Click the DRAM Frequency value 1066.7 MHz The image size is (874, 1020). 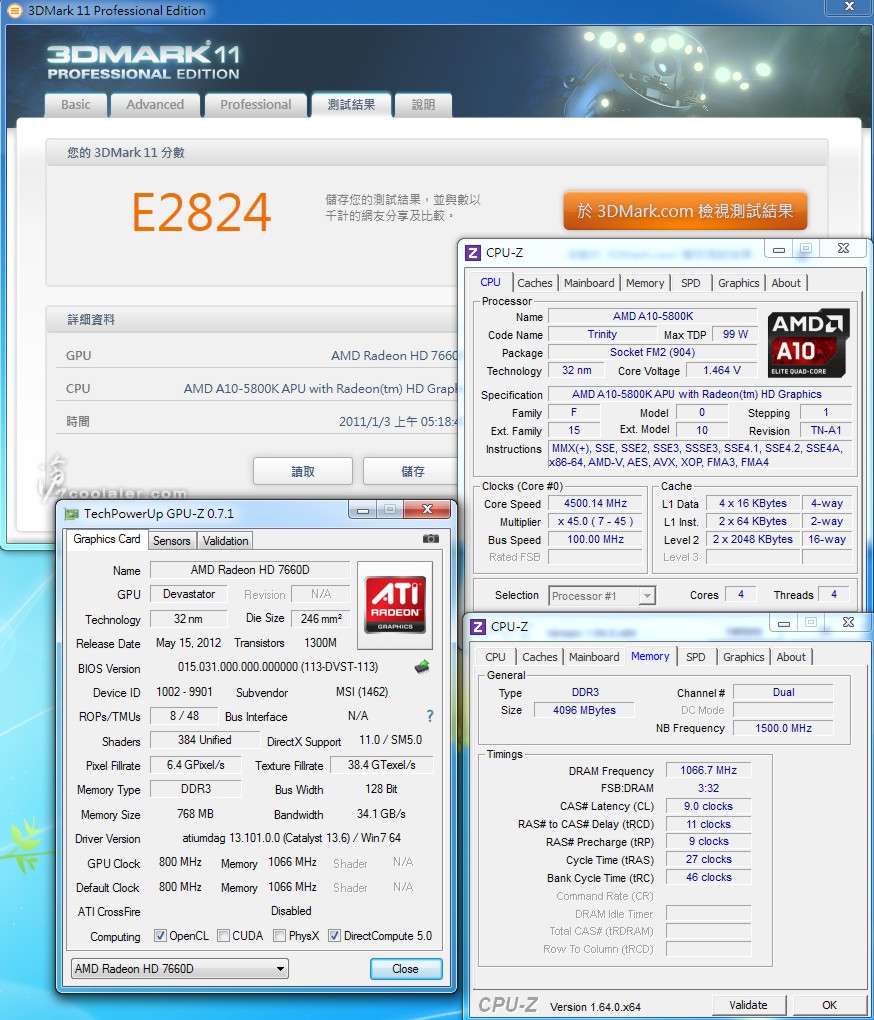[708, 770]
